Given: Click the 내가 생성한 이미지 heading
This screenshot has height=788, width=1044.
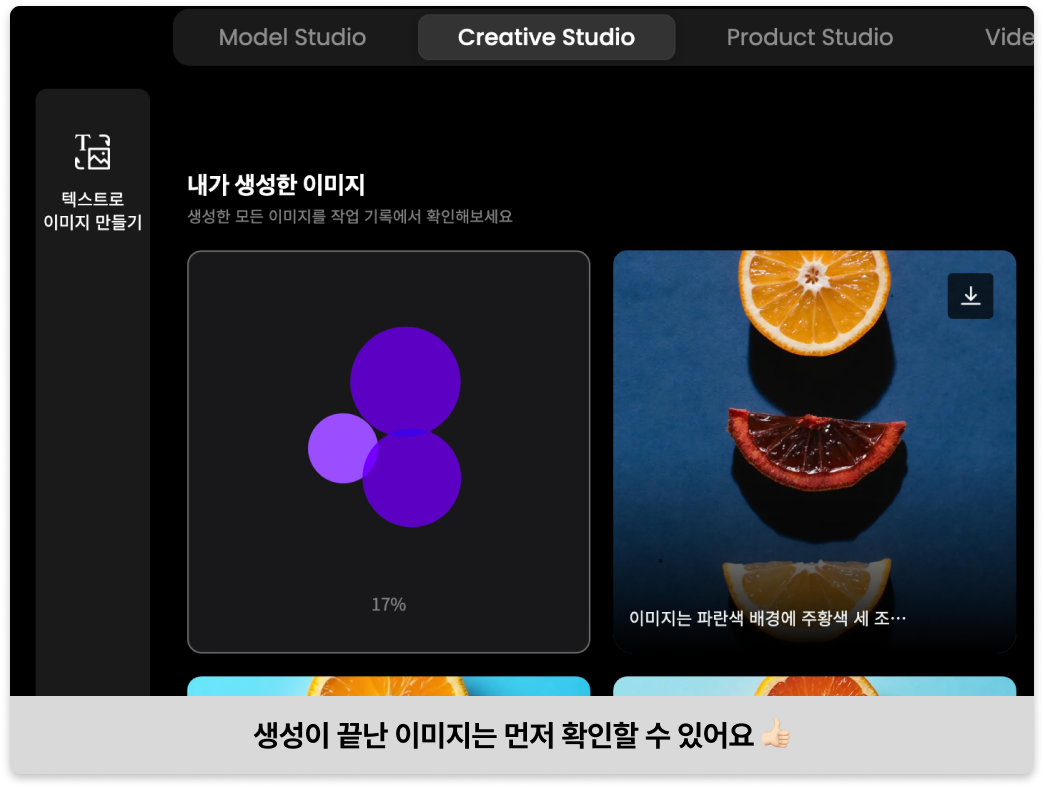Looking at the screenshot, I should tap(276, 185).
